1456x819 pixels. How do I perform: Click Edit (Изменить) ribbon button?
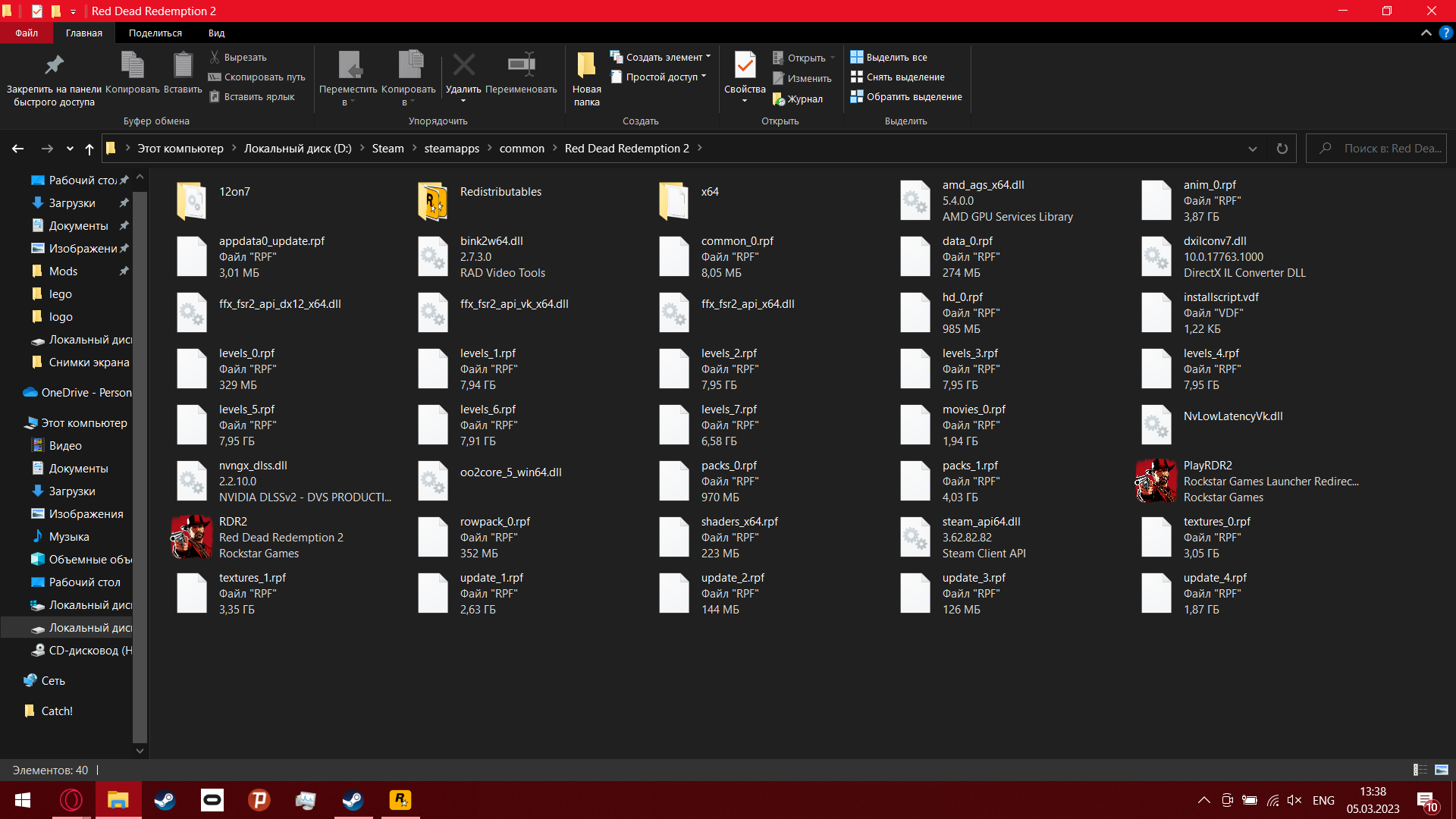click(802, 78)
